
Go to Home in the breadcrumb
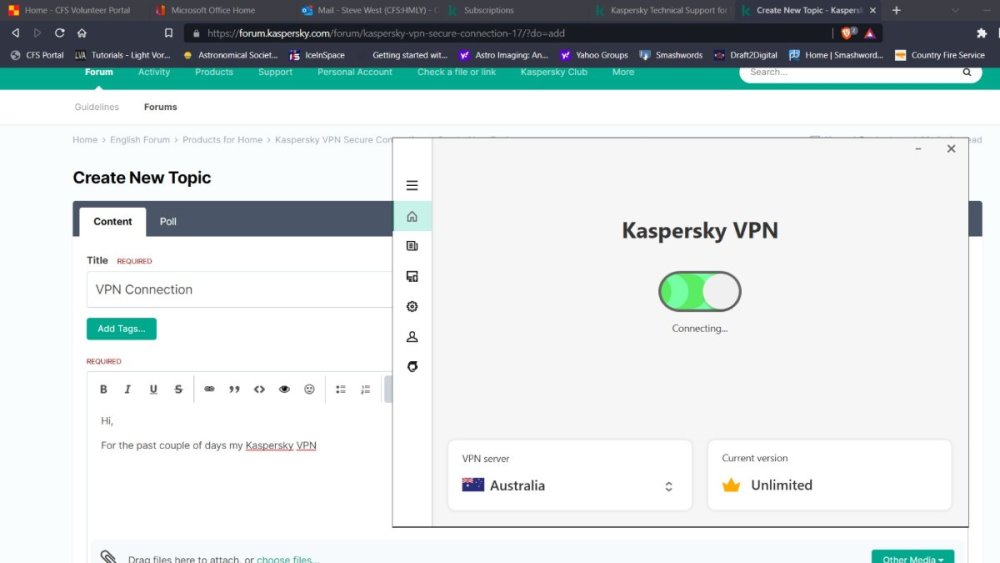point(85,140)
